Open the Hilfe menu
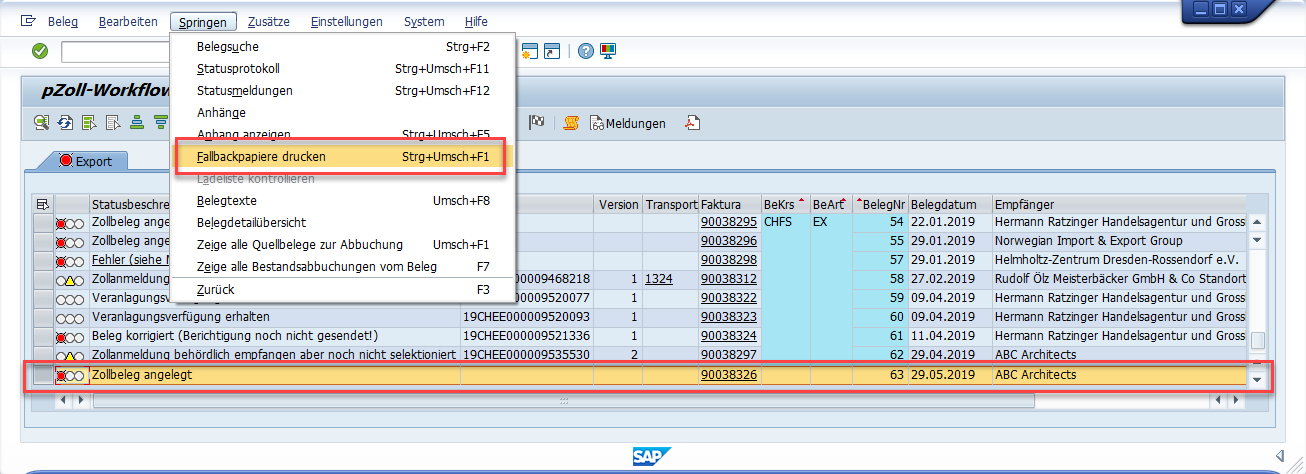1306x474 pixels. point(477,21)
